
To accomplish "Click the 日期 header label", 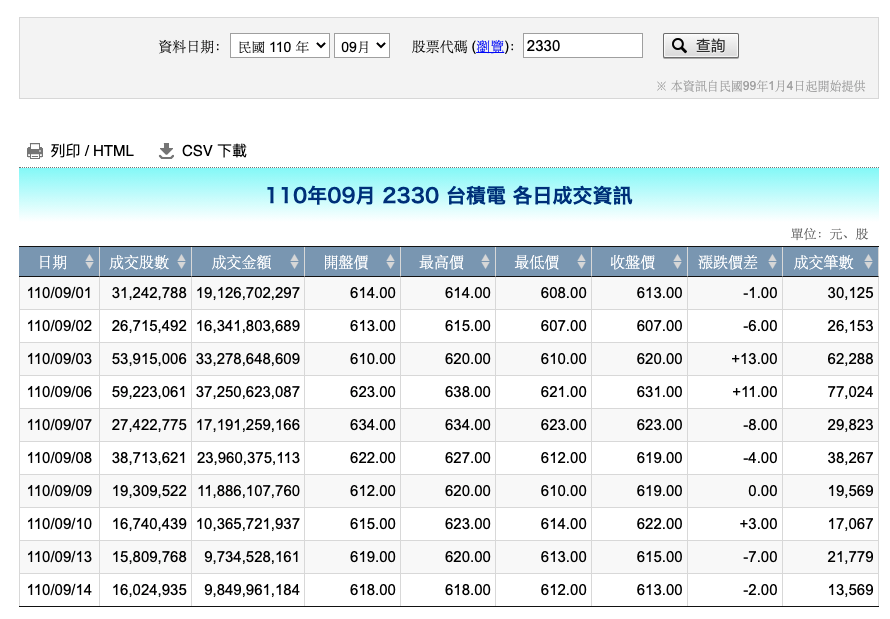I will [53, 262].
